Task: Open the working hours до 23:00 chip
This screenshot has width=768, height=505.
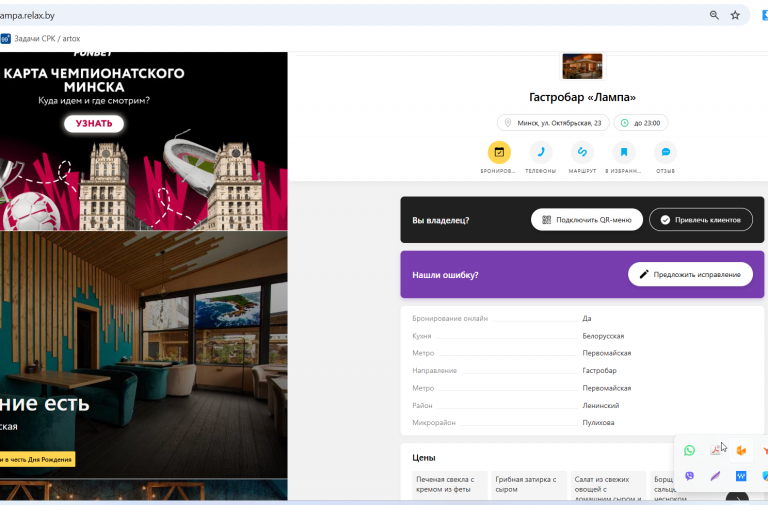Action: pyautogui.click(x=641, y=123)
